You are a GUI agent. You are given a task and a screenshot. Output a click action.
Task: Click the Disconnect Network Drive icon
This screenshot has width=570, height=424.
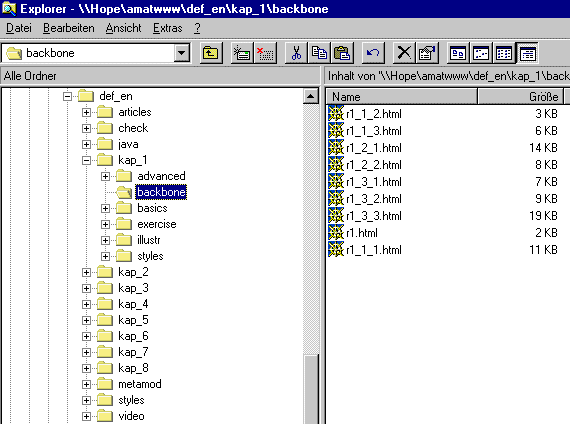coord(265,53)
